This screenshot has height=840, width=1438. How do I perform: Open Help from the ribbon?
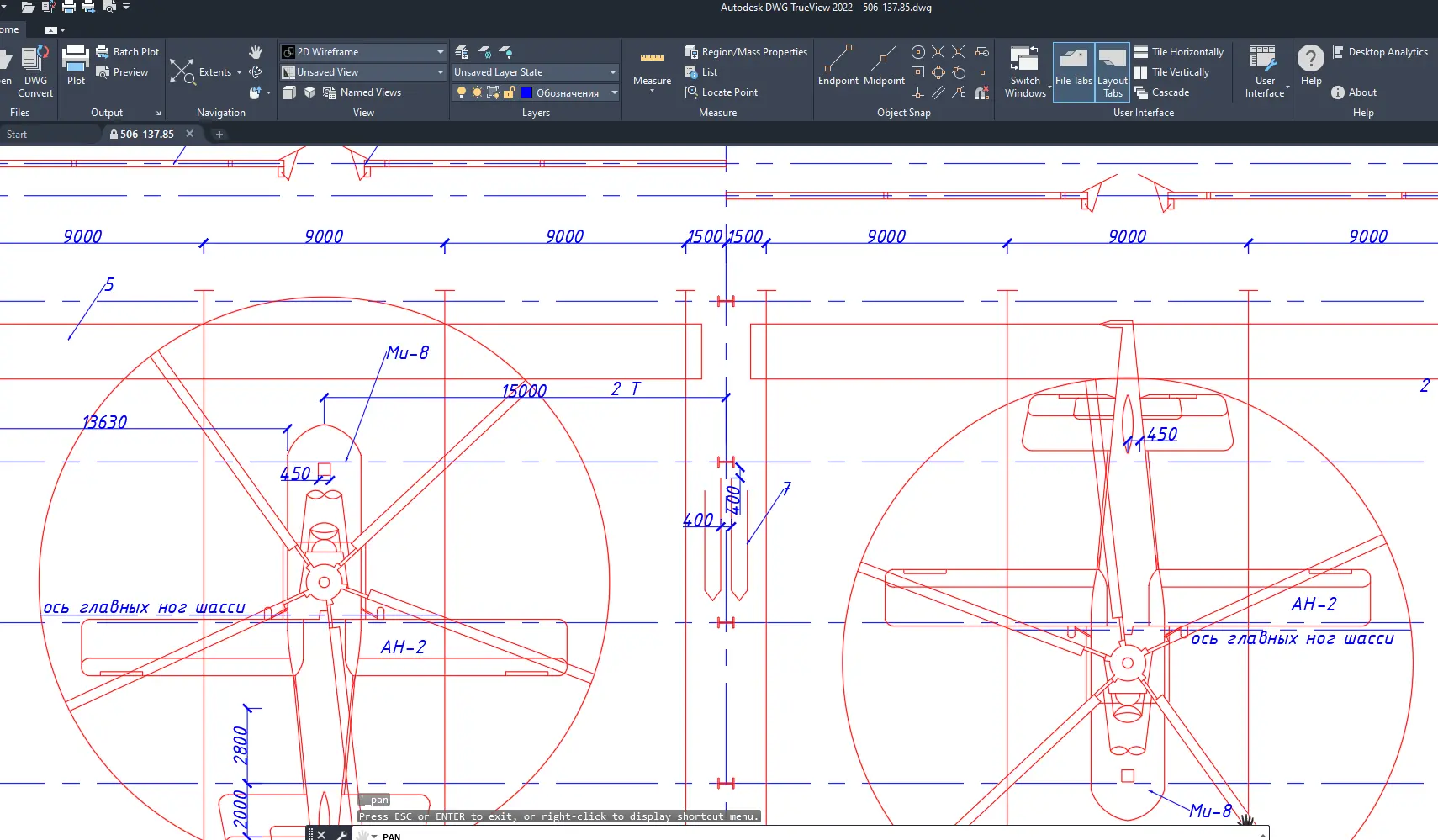click(x=1311, y=66)
